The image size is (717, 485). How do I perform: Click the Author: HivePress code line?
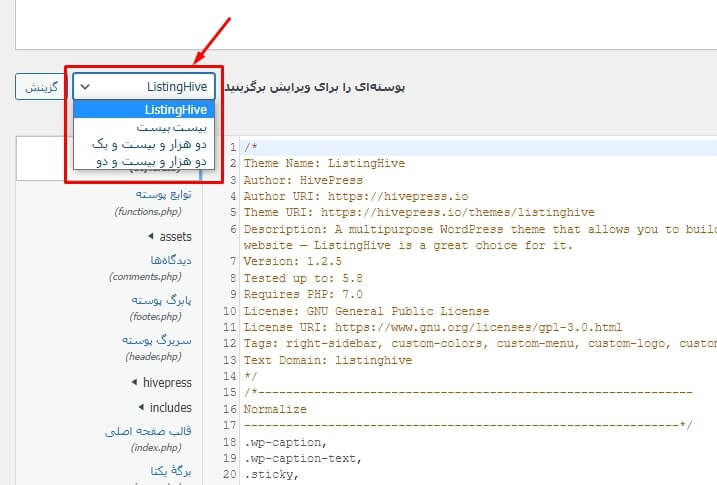coord(303,180)
